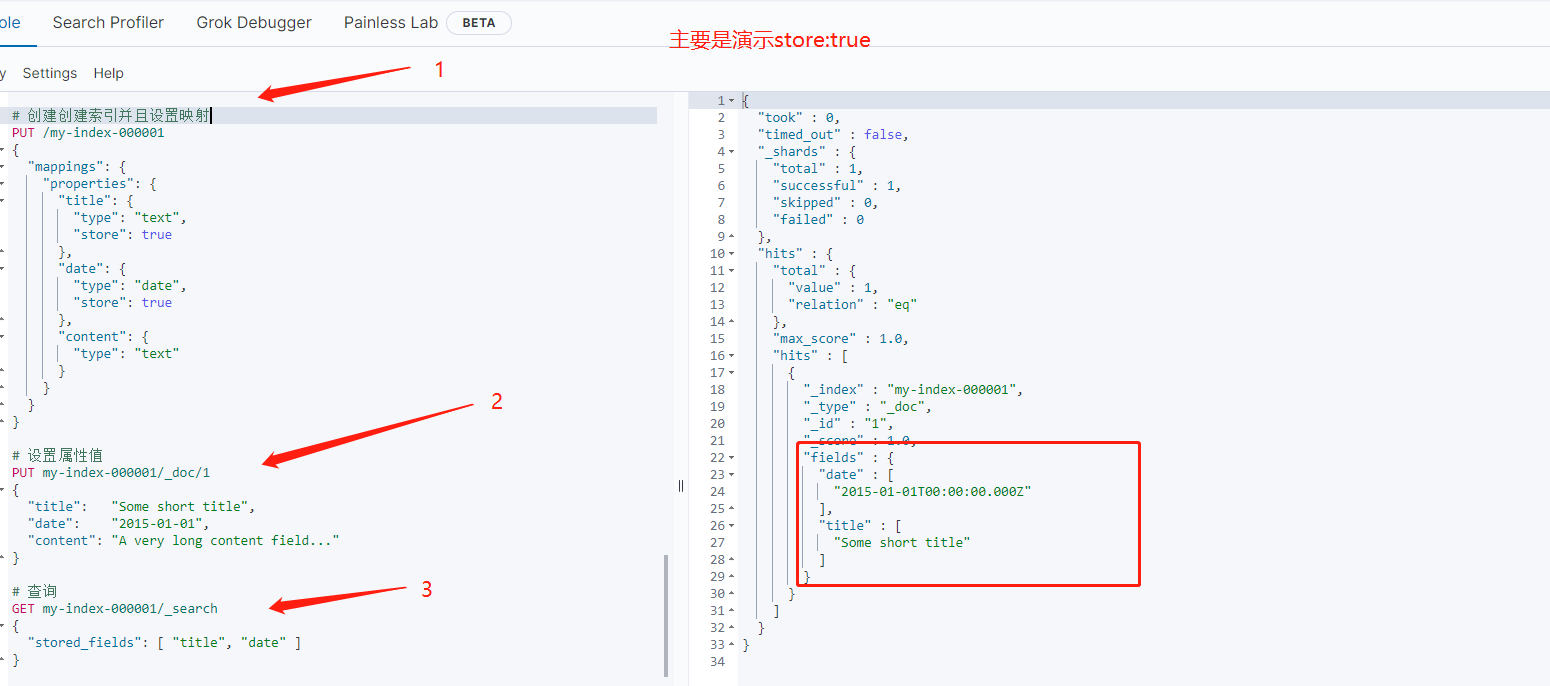Click the "GET my-index-000001/_search" request line
This screenshot has height=686, width=1550.
pyautogui.click(x=115, y=608)
